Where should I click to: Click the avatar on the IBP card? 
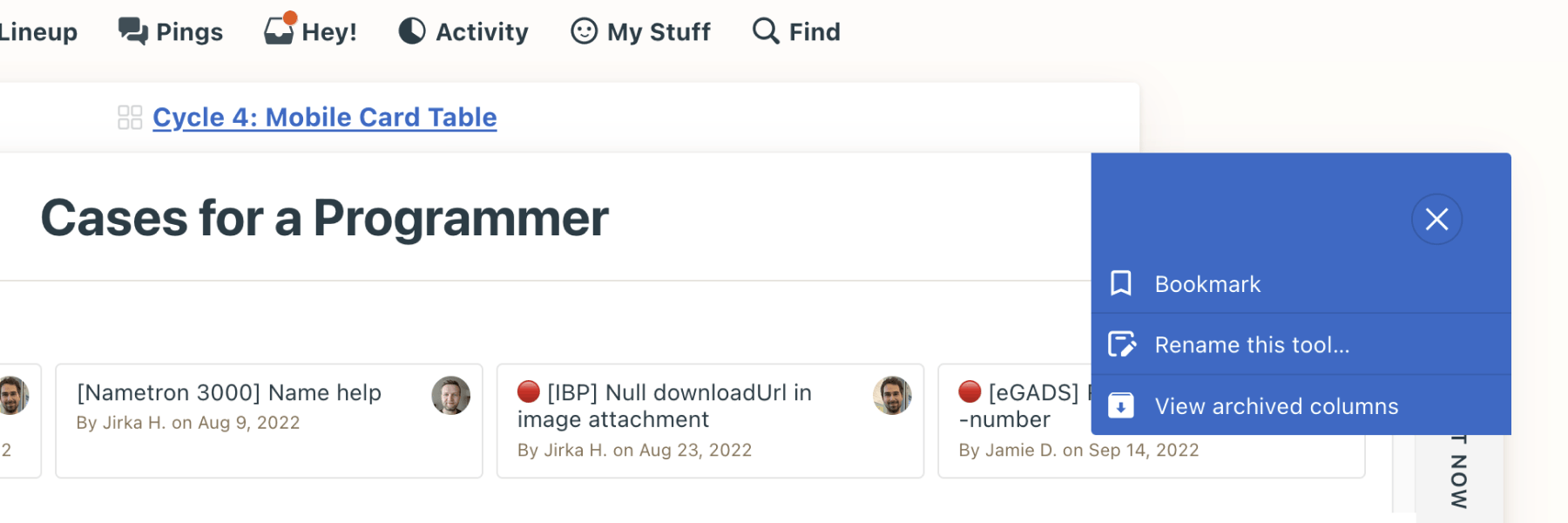pos(892,396)
